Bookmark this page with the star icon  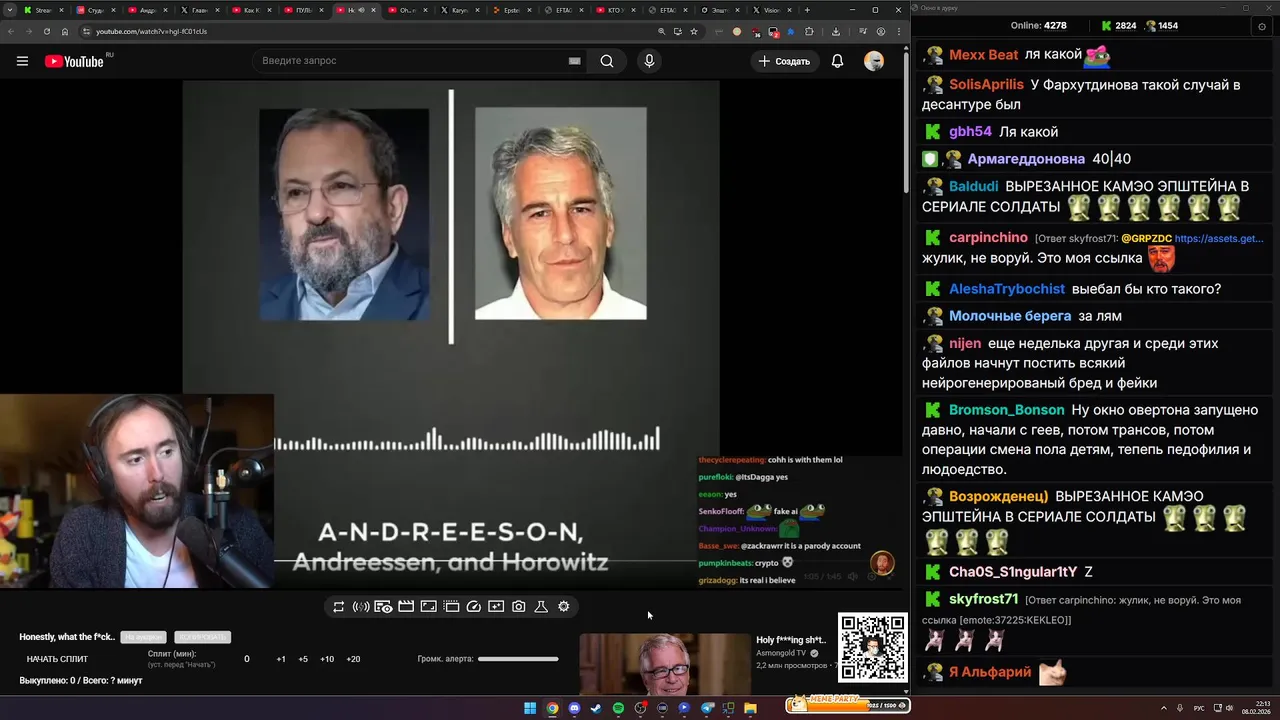point(694,31)
